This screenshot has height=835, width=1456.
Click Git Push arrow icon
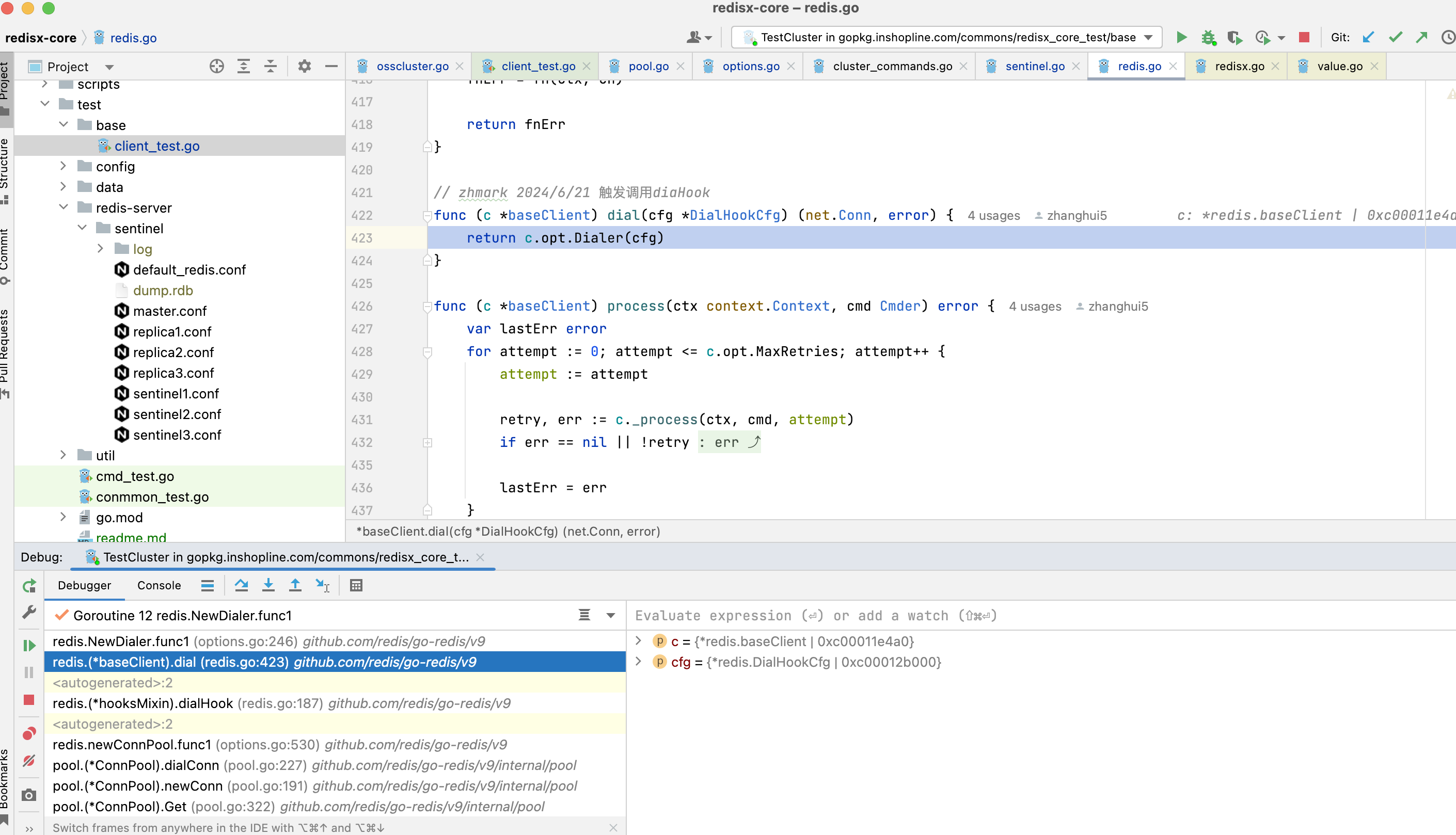point(1421,38)
